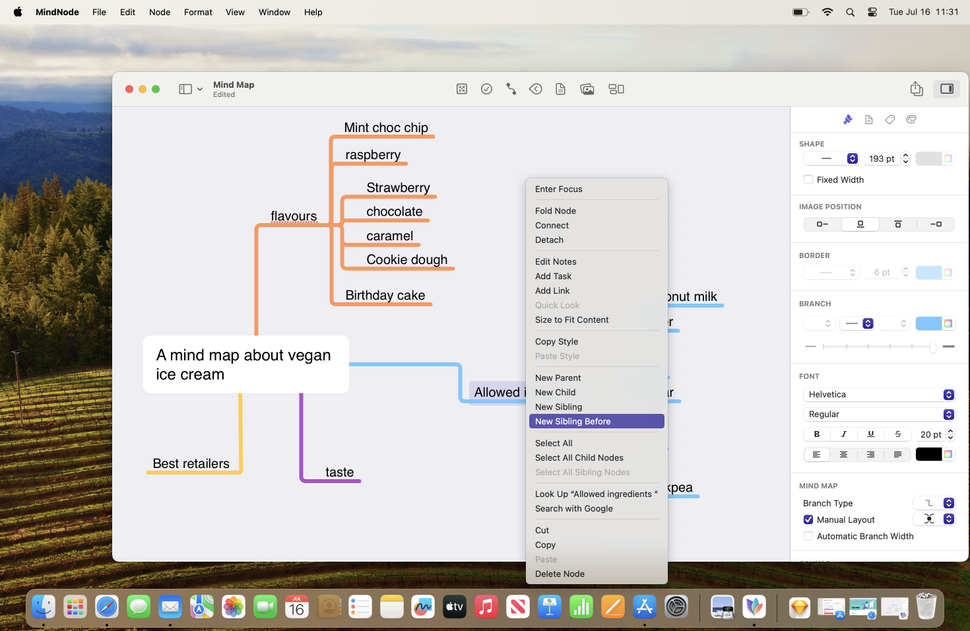The image size is (970, 631).
Task: Switch to the tags inspector tab
Action: (x=890, y=119)
